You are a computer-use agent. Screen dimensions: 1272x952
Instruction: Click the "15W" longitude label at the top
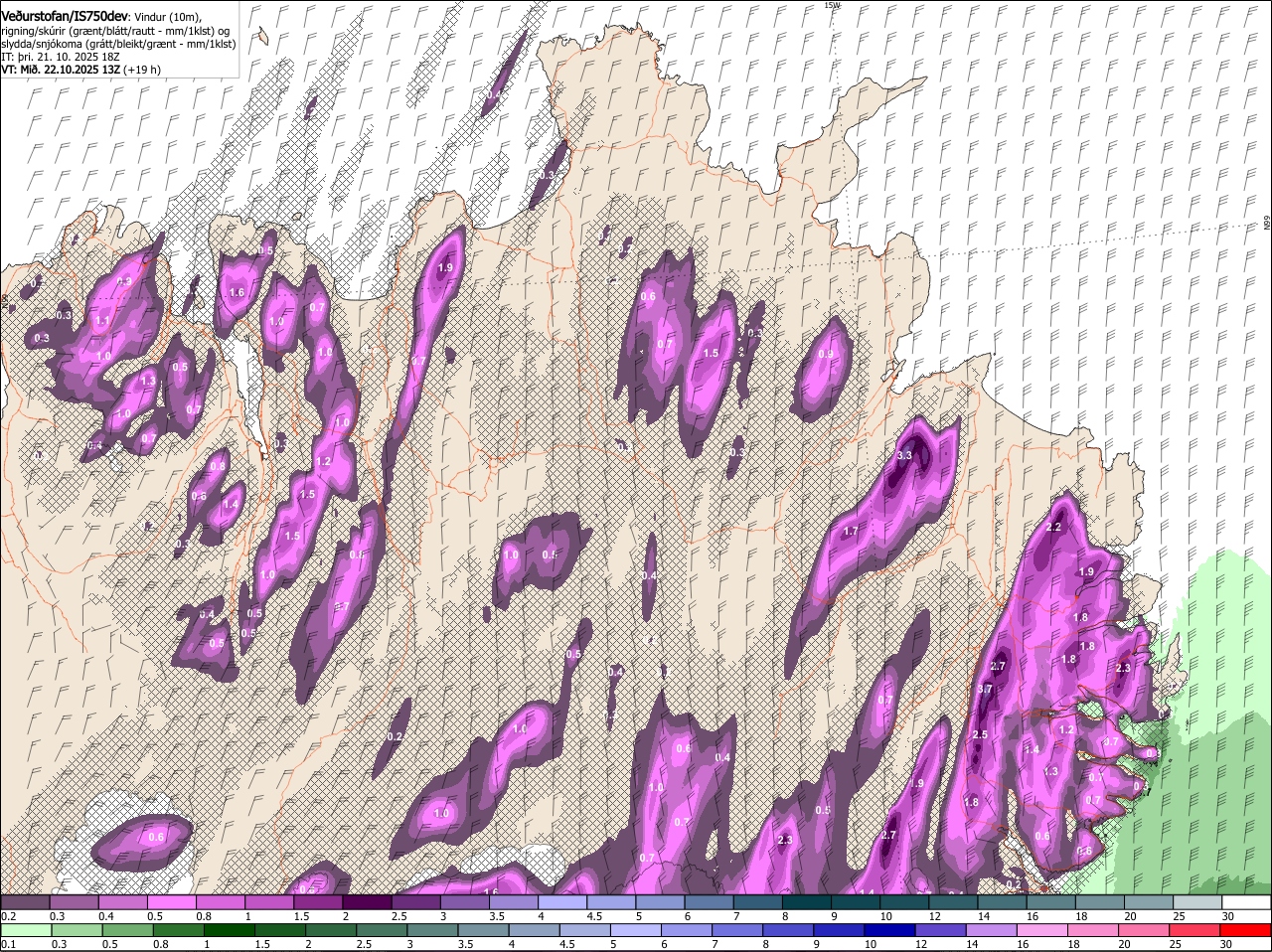832,5
